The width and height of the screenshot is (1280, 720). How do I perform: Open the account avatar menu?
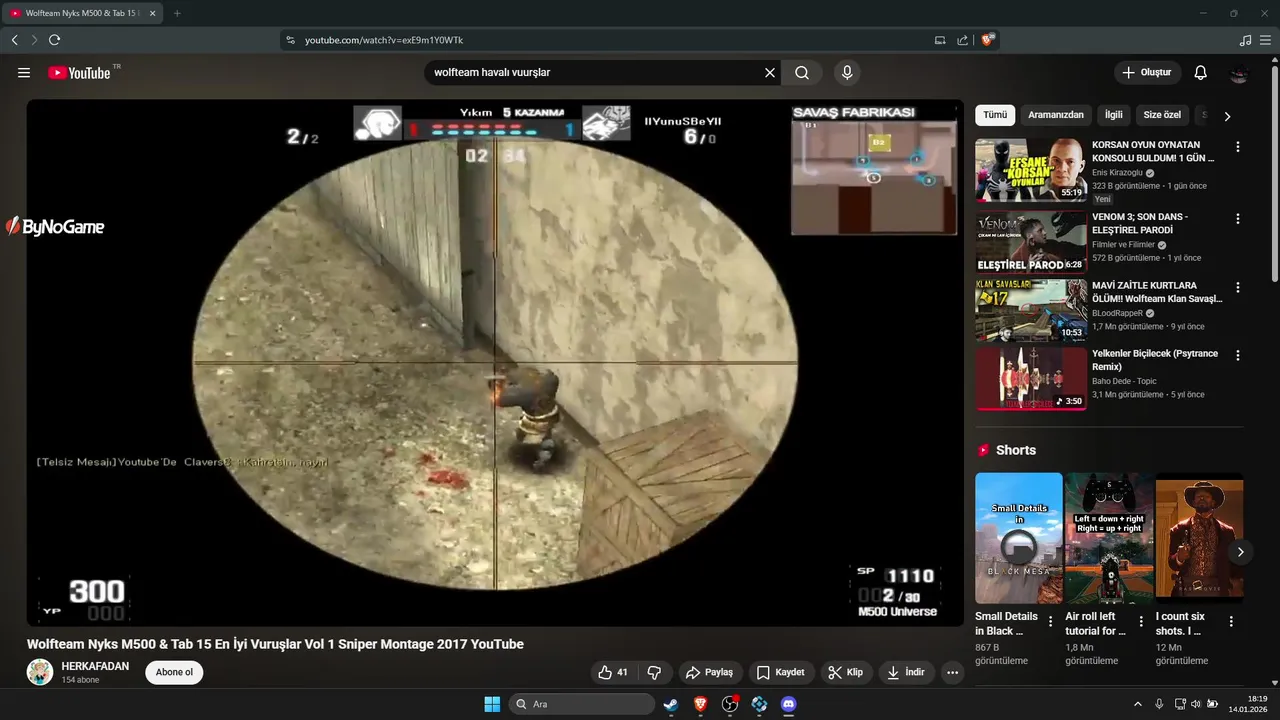[x=1239, y=73]
